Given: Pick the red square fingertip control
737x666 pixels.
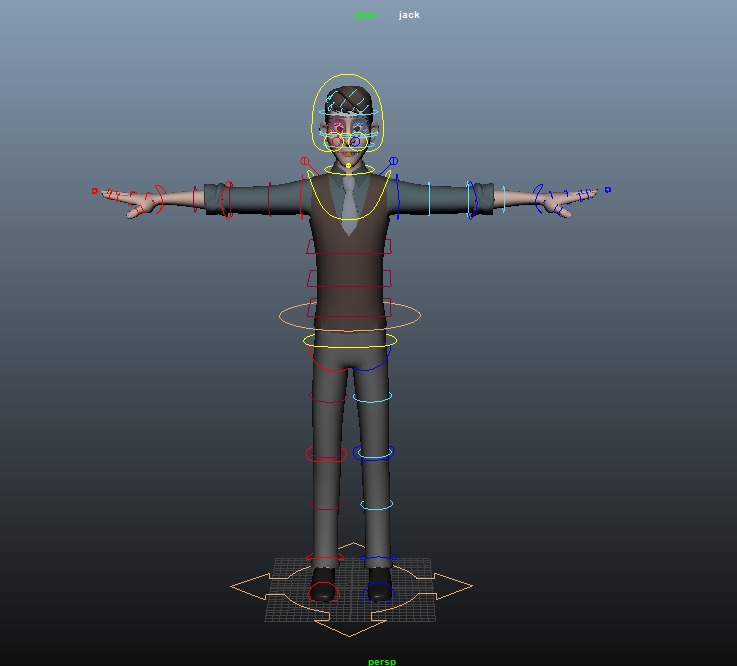Looking at the screenshot, I should 95,190.
